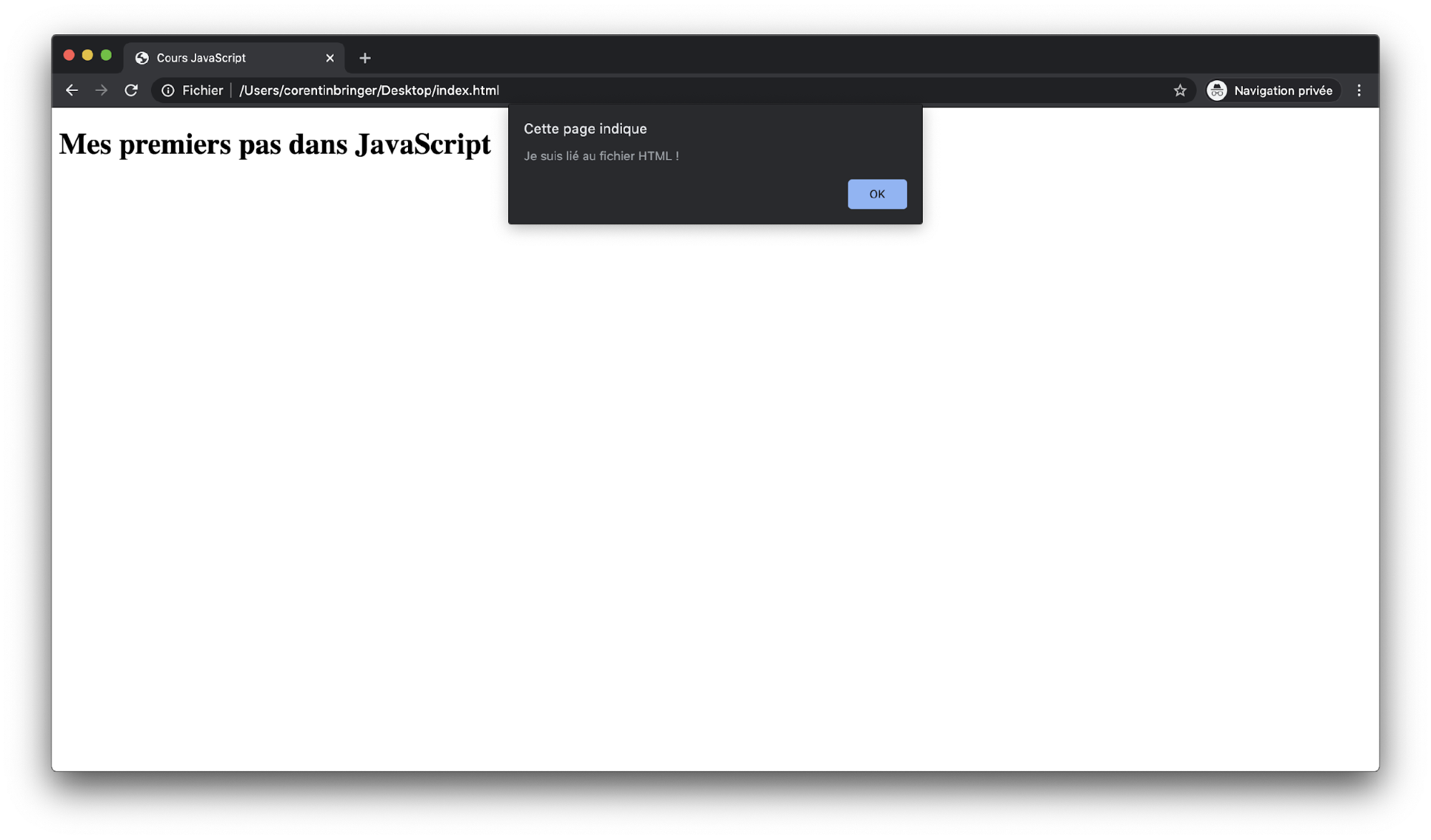Click the index.html URL address field
Image resolution: width=1431 pixels, height=840 pixels.
[369, 90]
